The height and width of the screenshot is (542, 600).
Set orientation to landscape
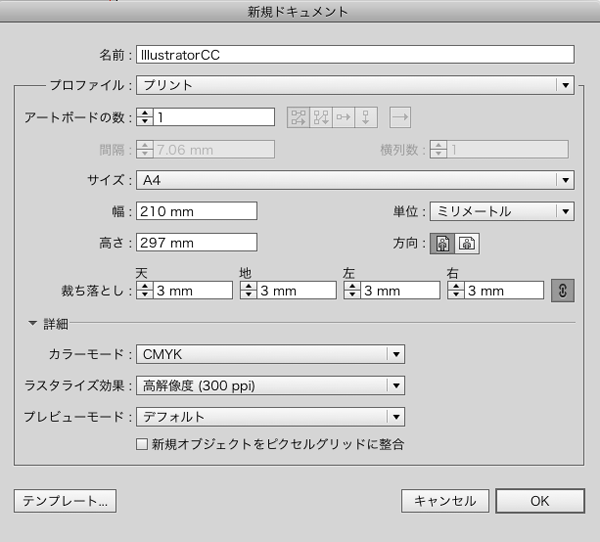click(466, 242)
